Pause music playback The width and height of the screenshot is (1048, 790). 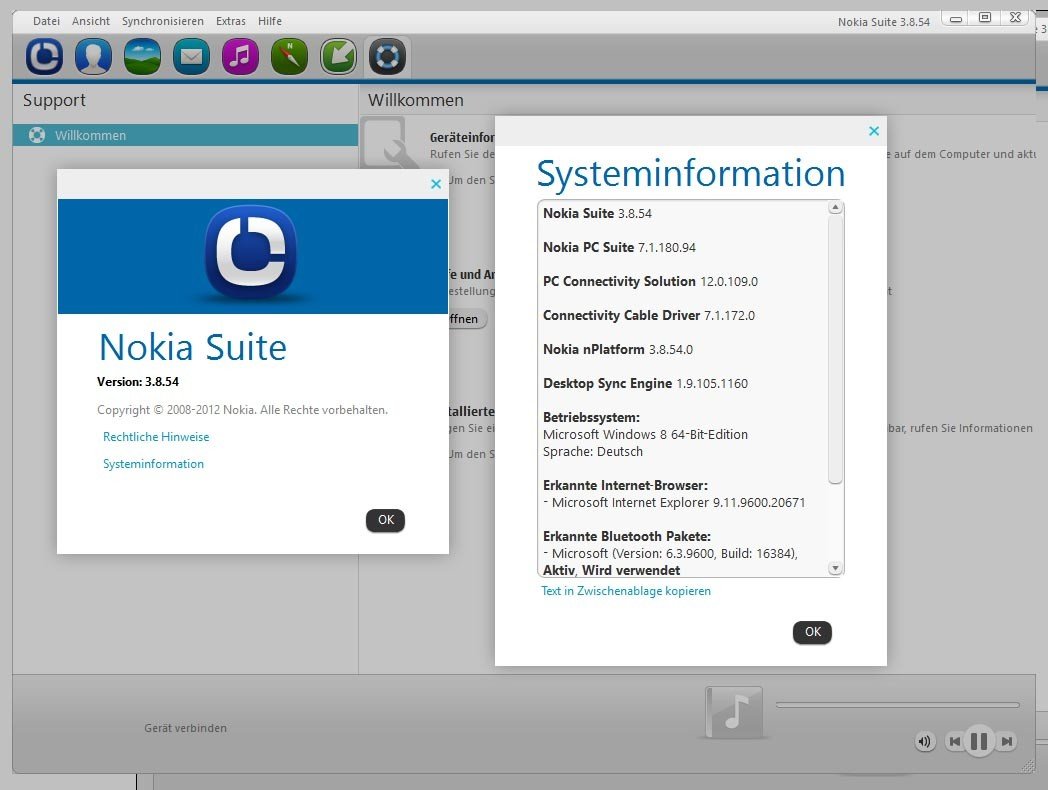[x=979, y=741]
